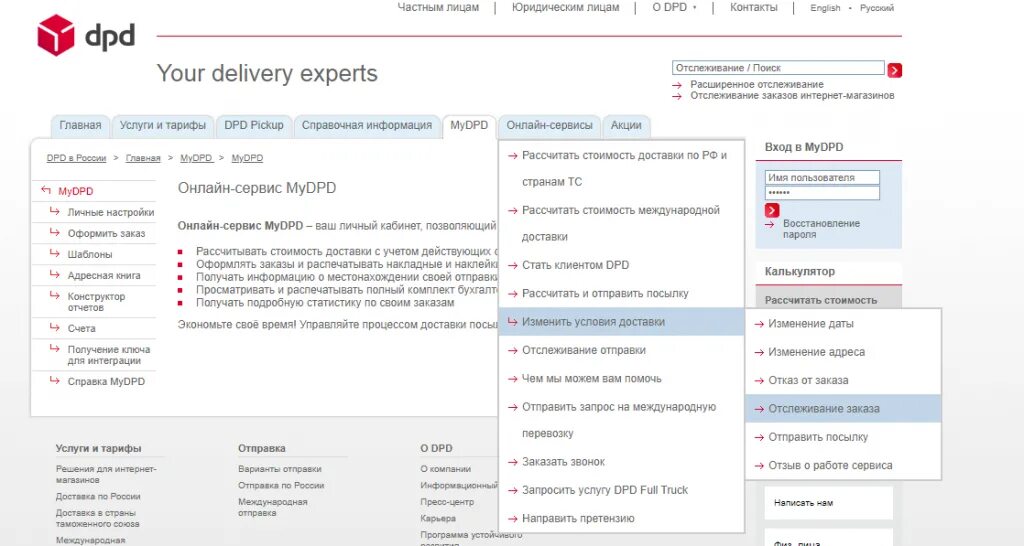Focus the password field in MyDPD login
1024x546 pixels.
pyautogui.click(x=822, y=193)
